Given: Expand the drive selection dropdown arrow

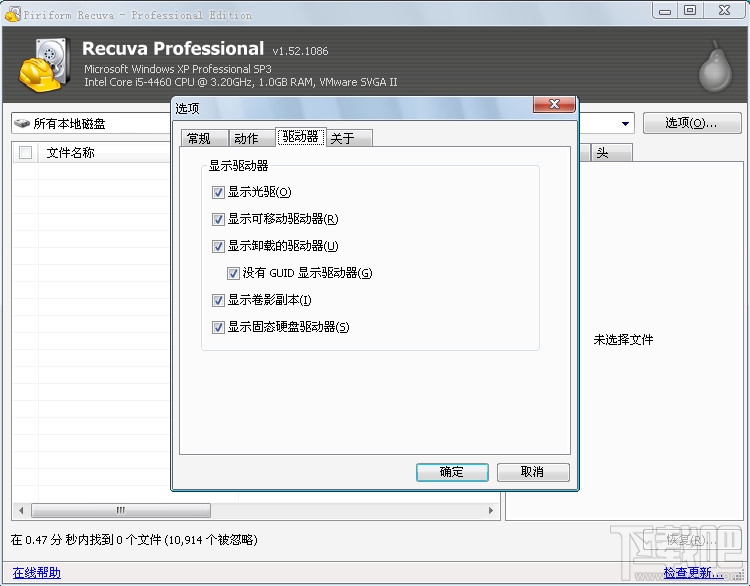Looking at the screenshot, I should pos(625,124).
